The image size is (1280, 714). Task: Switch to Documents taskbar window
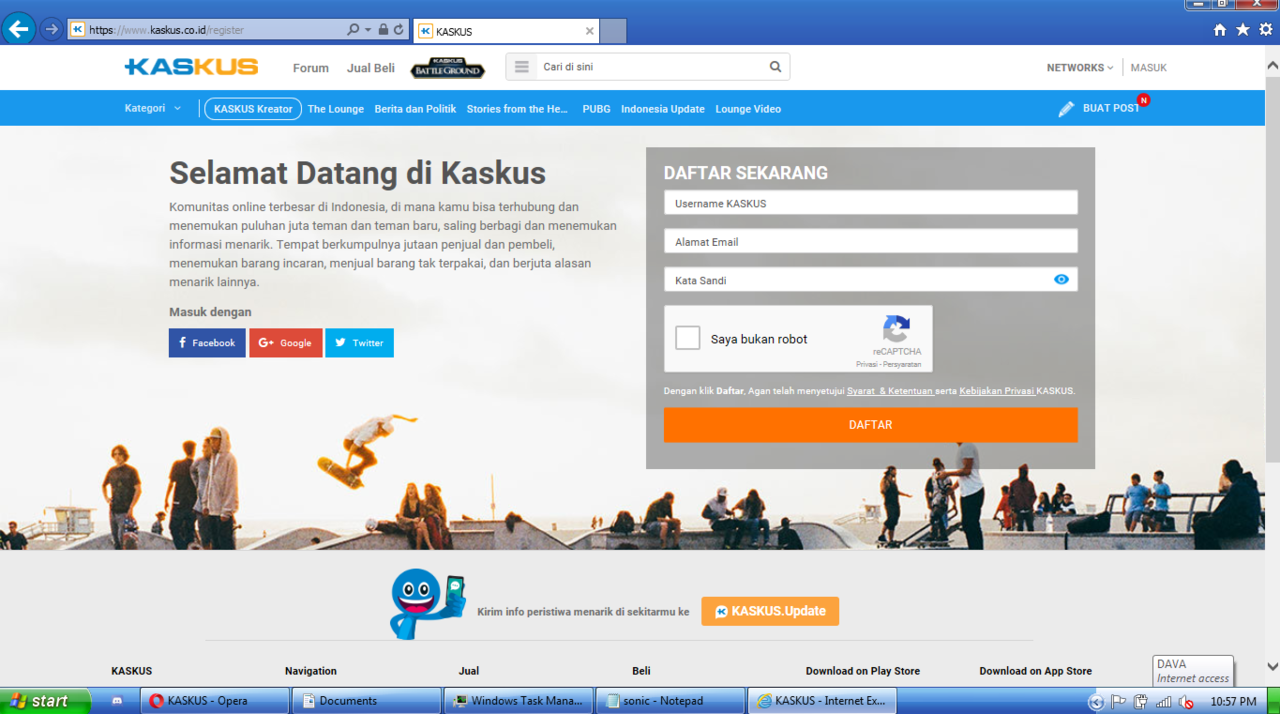[366, 701]
